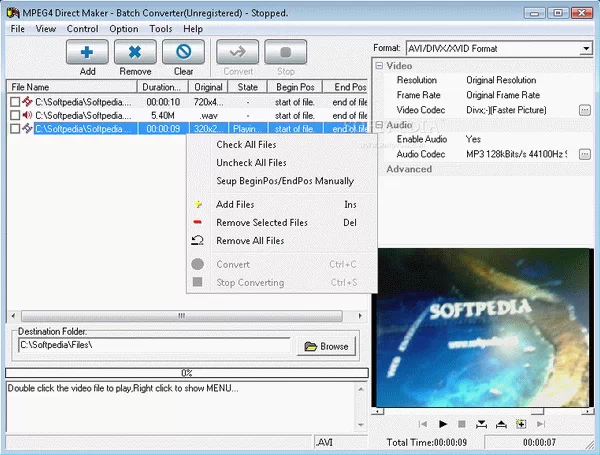Click the file list scroll left arrow
The height and width of the screenshot is (455, 600).
(13, 316)
